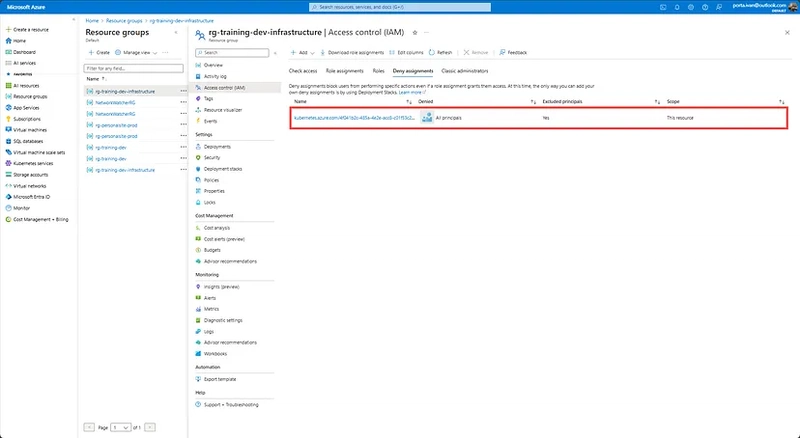Switch to the Roles tab
The width and height of the screenshot is (800, 438).
pos(379,71)
